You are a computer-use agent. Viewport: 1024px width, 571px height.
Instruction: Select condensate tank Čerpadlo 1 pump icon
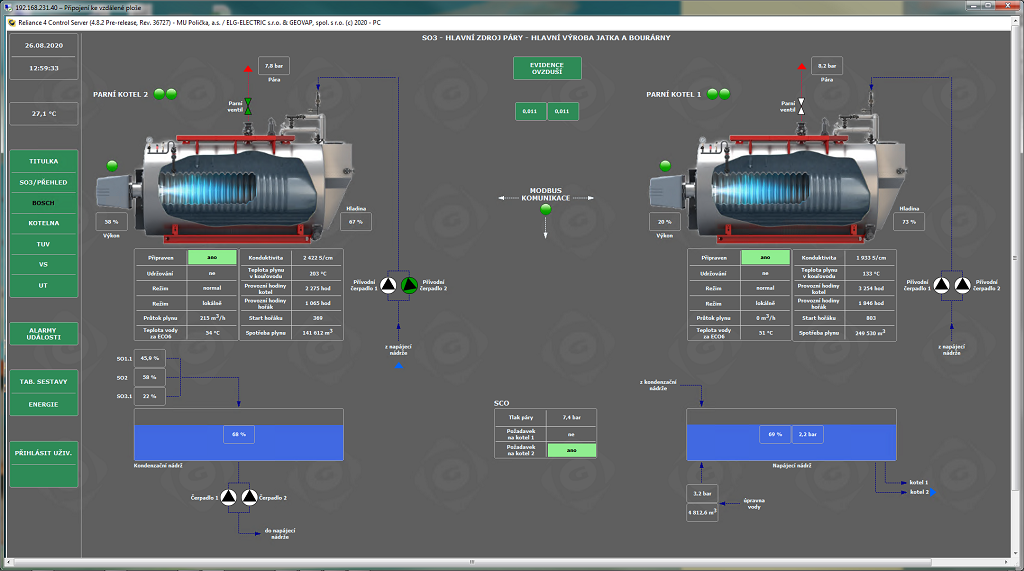pos(228,497)
